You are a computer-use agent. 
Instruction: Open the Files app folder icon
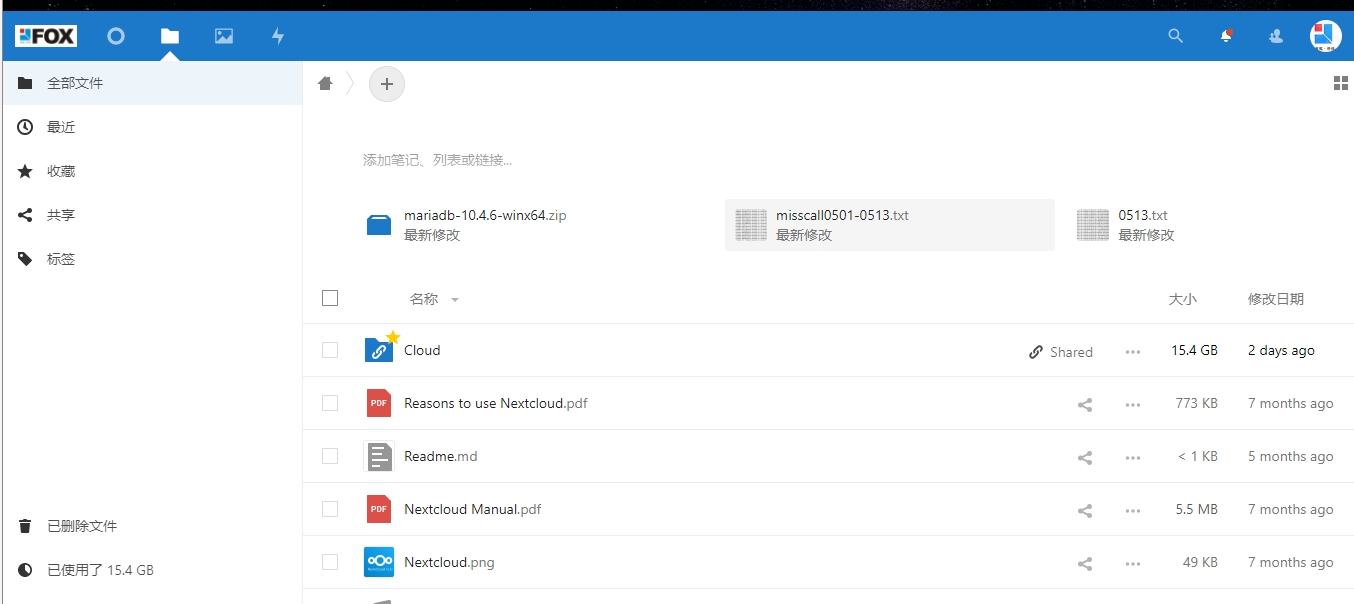tap(170, 36)
